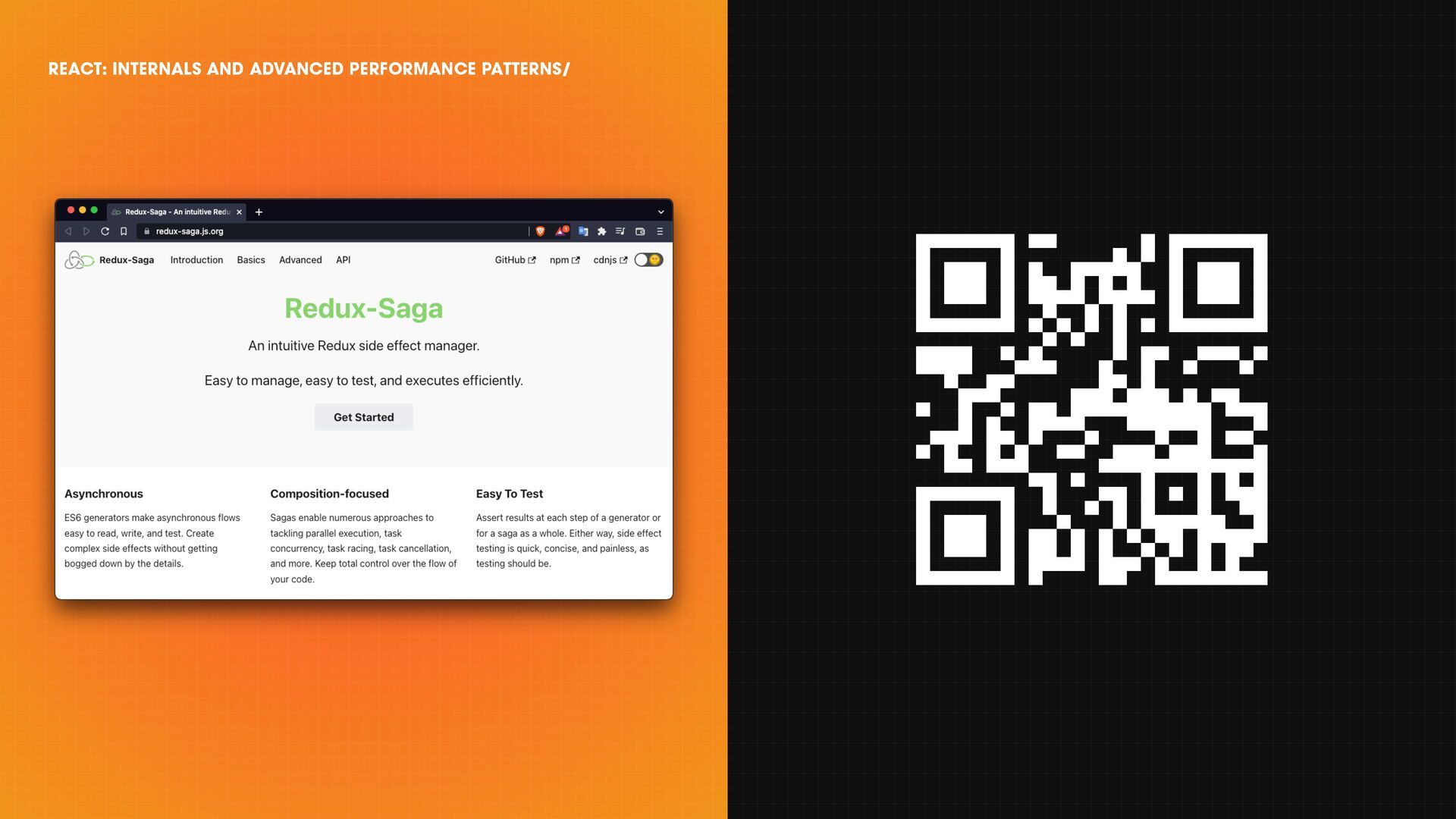Screen dimensions: 1456x819
Task: Open the Introduction nav item
Action: click(196, 260)
